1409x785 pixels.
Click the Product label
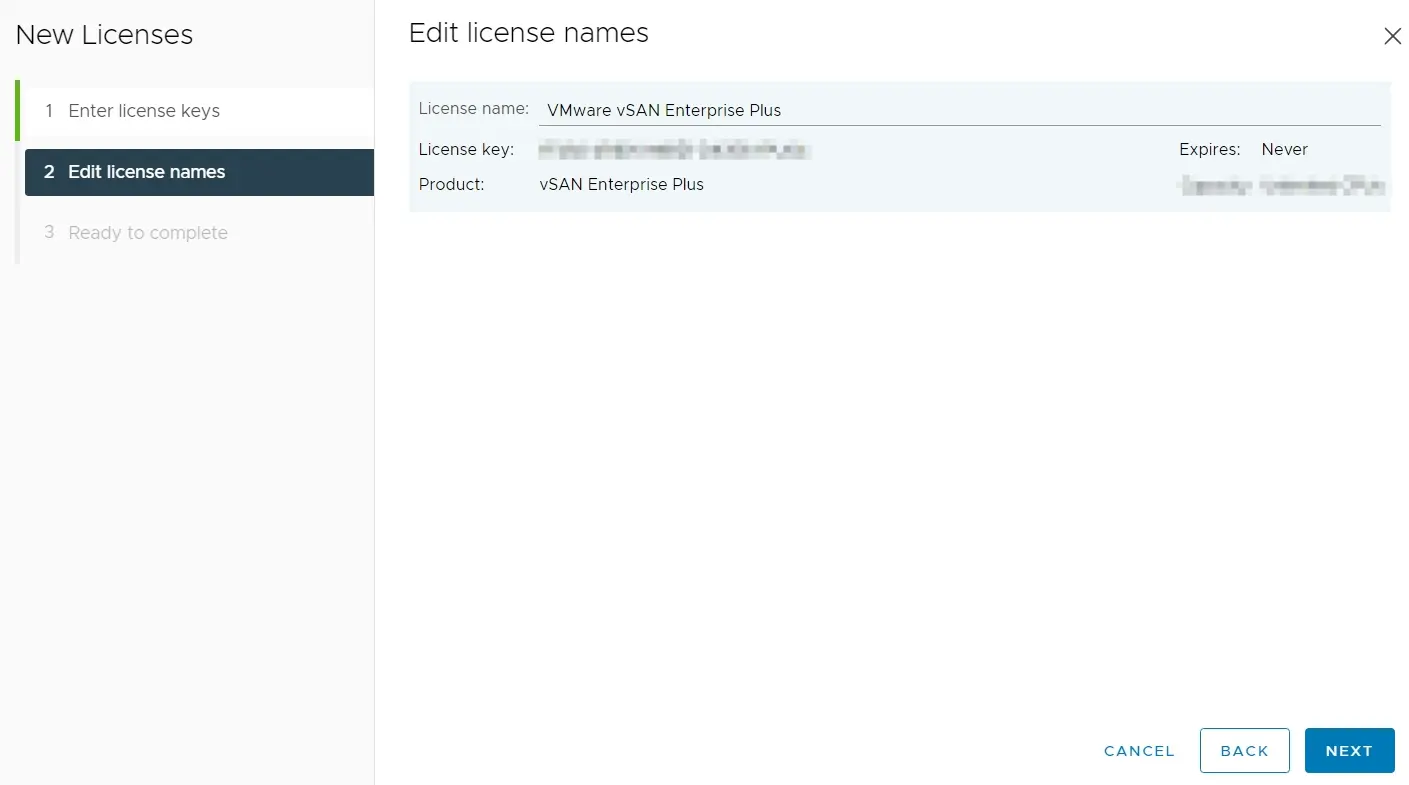pos(451,185)
